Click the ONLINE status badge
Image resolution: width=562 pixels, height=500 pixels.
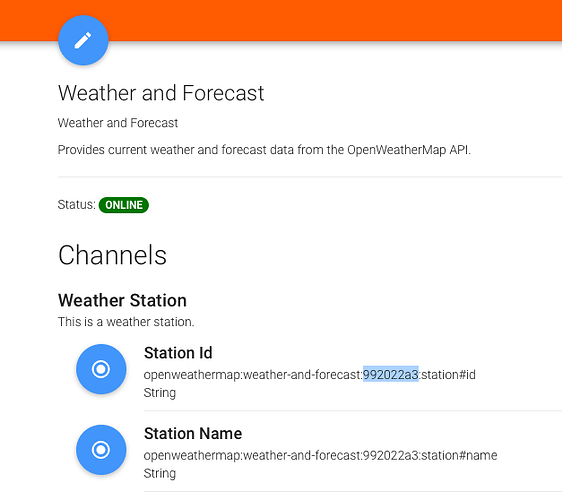pos(124,205)
